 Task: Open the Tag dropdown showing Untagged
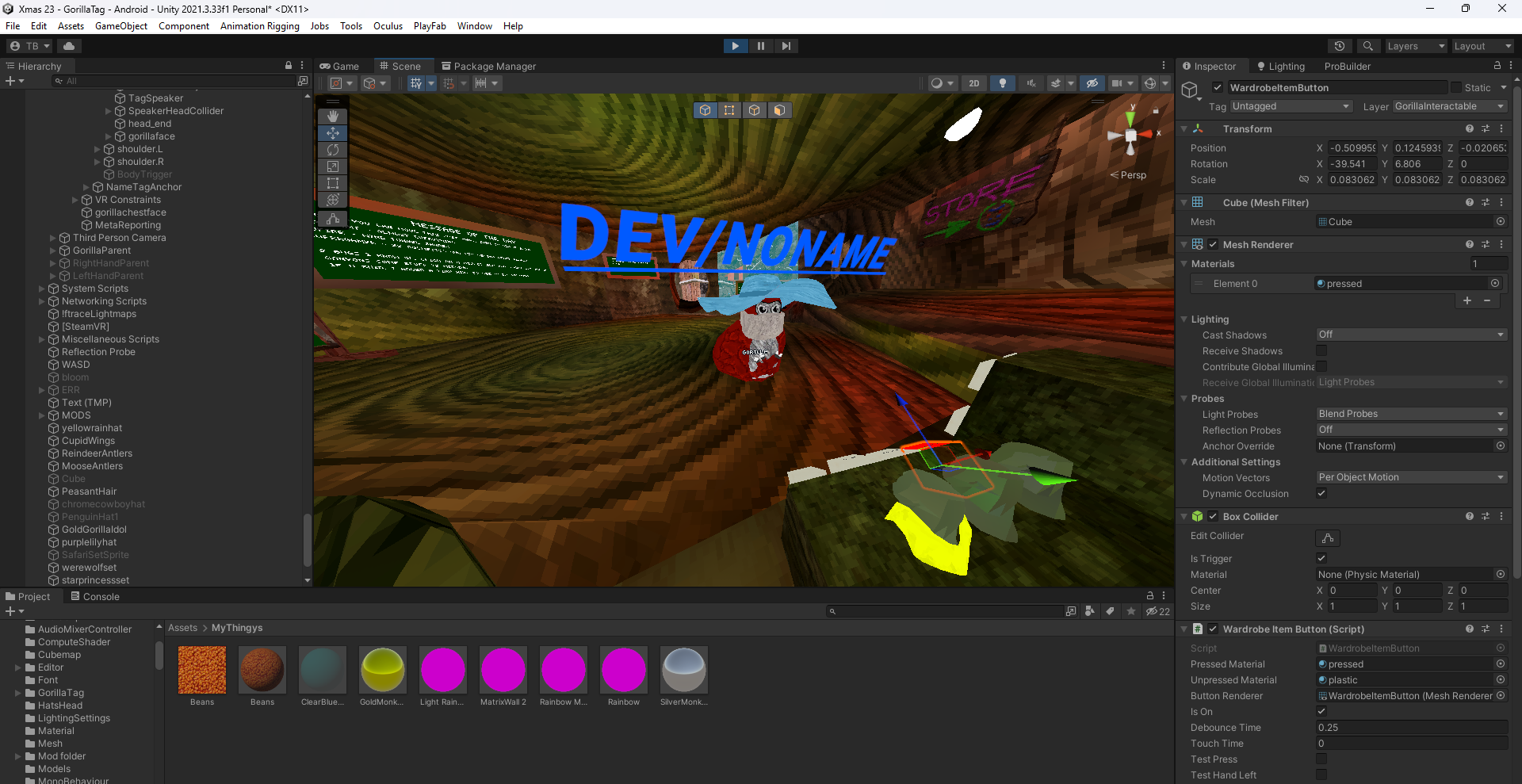point(1291,106)
